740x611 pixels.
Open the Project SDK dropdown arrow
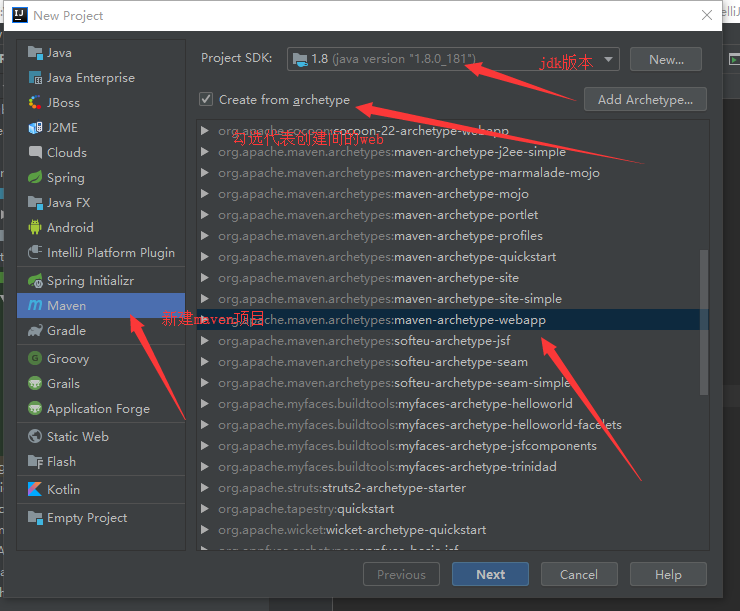coord(608,59)
